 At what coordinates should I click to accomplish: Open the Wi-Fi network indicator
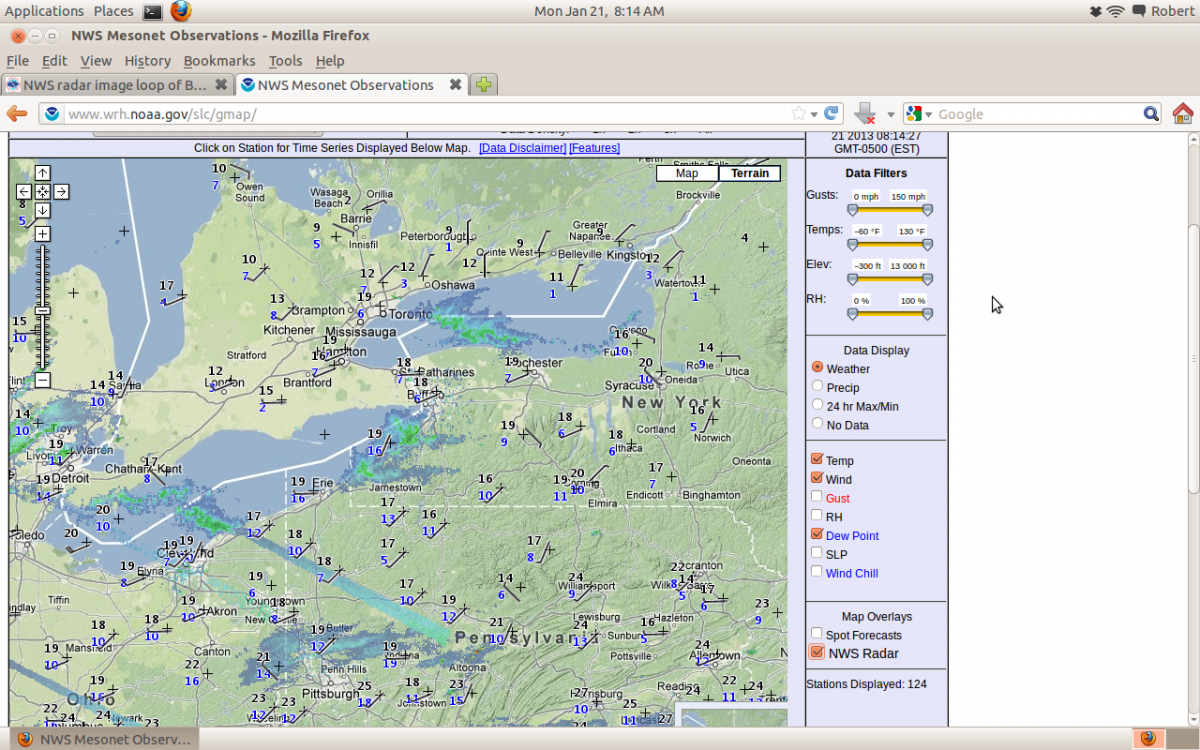coord(1115,11)
